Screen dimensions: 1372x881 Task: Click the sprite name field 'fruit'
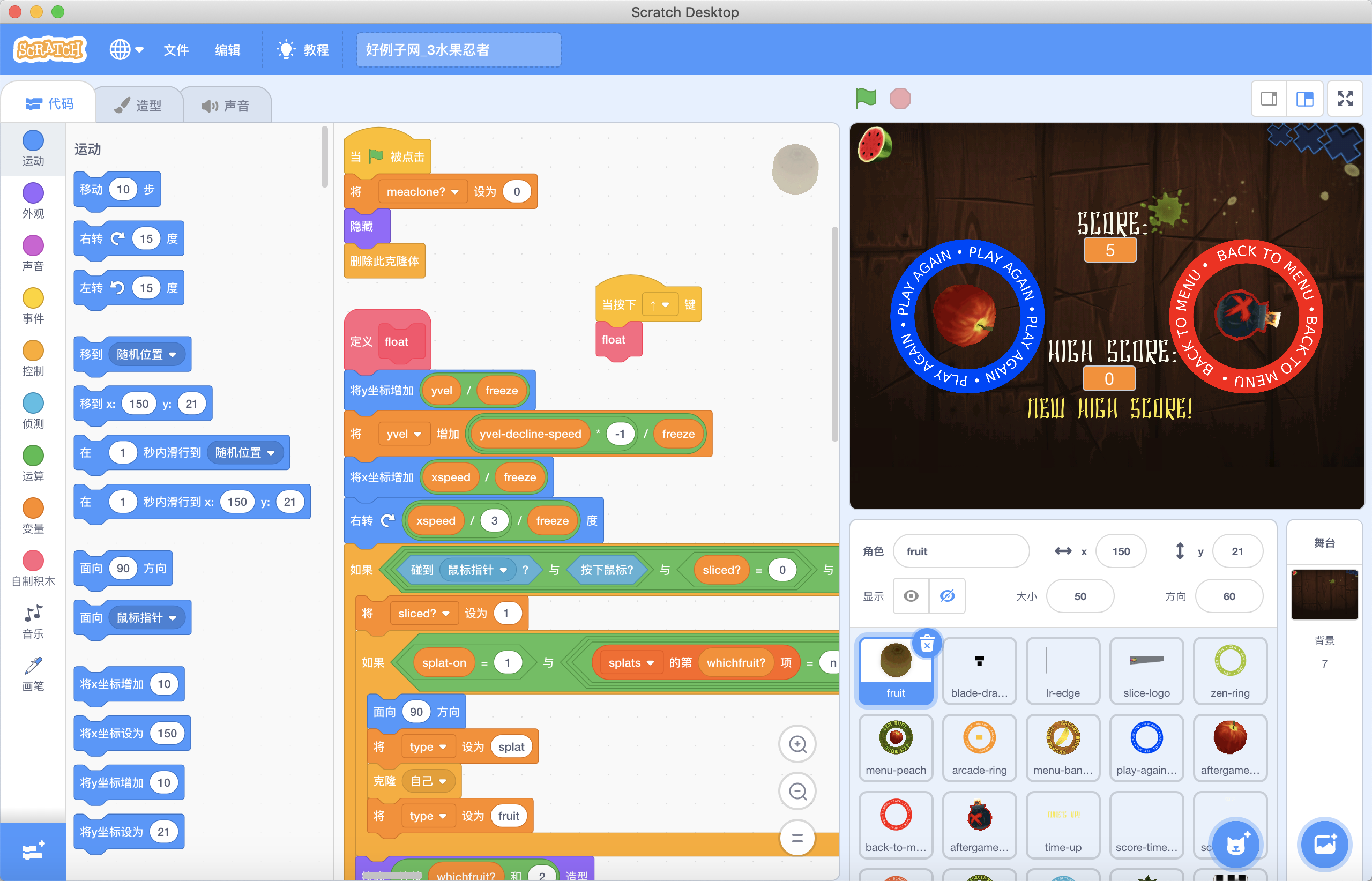961,551
